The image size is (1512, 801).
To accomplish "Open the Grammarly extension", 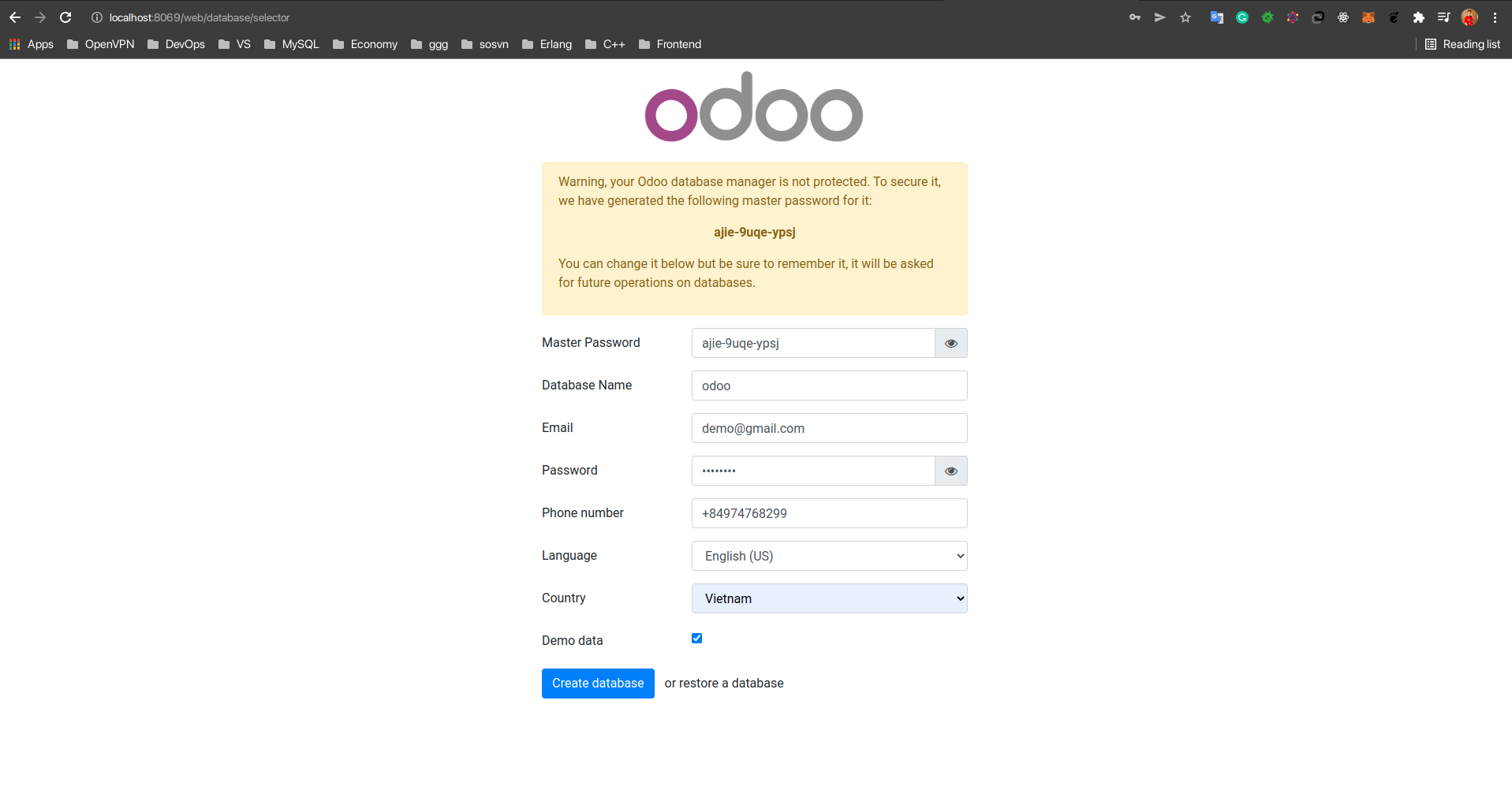I will [x=1242, y=17].
